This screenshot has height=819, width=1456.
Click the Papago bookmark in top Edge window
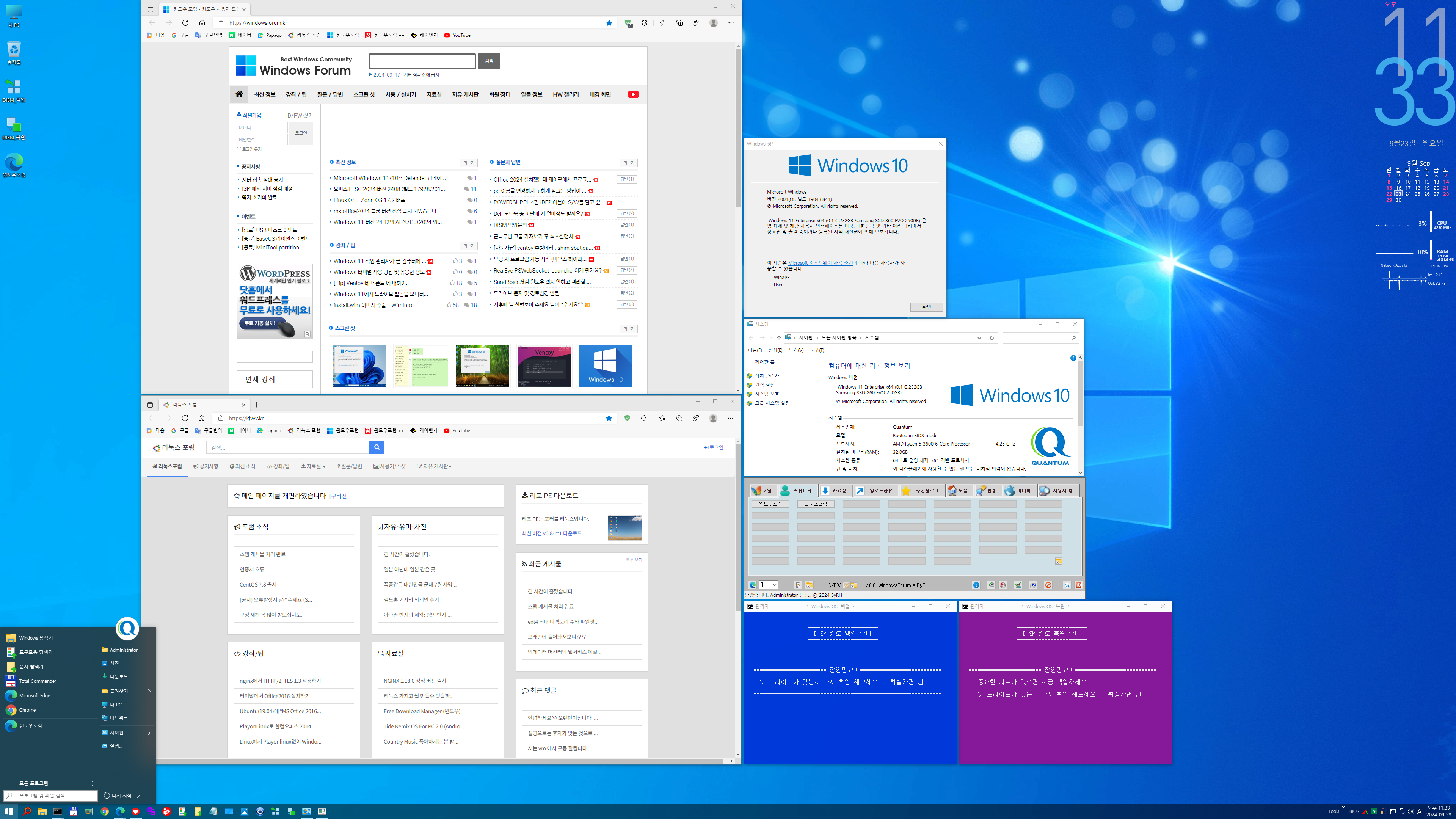pyautogui.click(x=269, y=35)
